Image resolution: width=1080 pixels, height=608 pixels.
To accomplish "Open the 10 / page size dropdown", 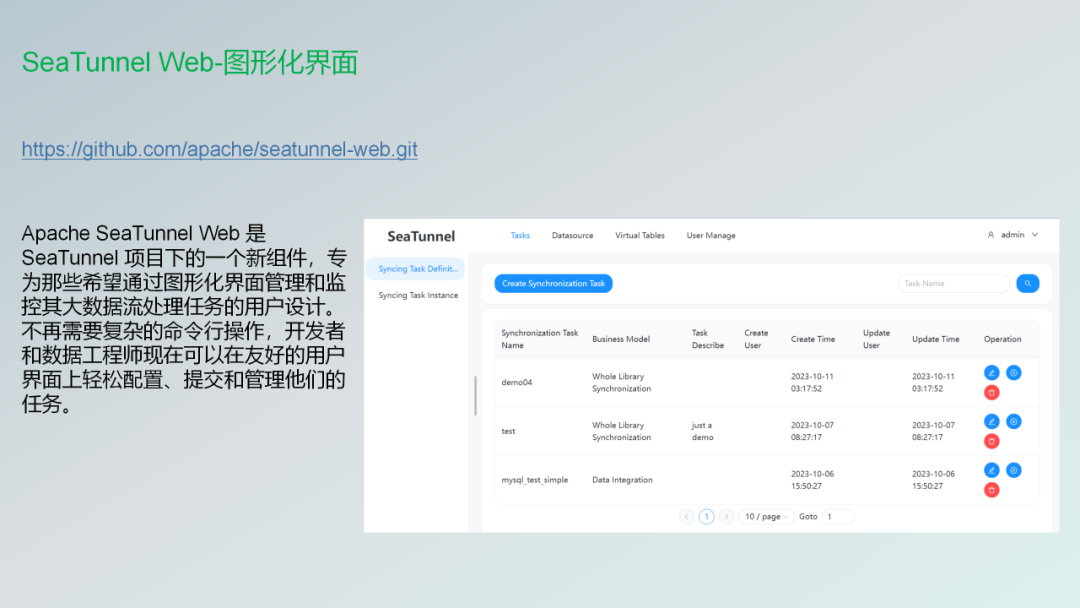I will 766,516.
